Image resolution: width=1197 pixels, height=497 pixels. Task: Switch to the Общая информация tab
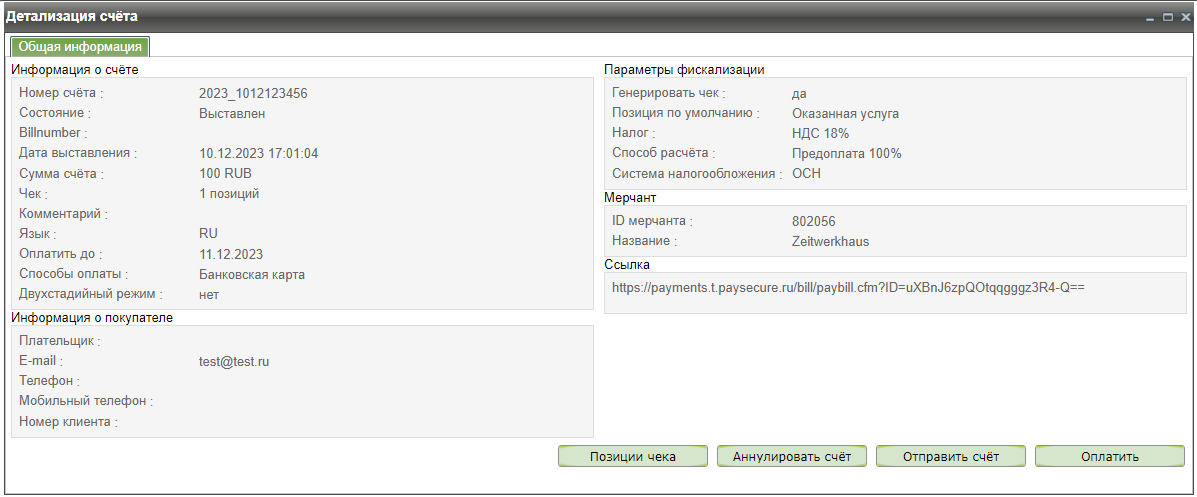coord(80,47)
